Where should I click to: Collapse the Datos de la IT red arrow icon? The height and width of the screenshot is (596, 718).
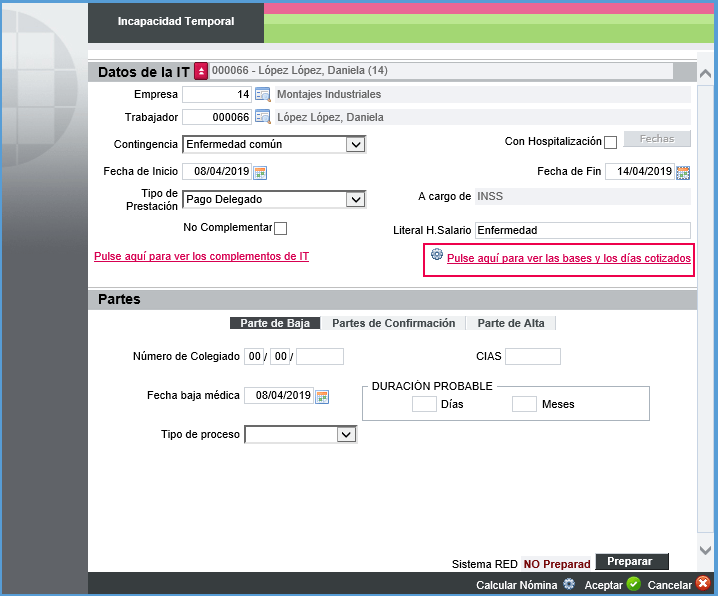tap(201, 71)
